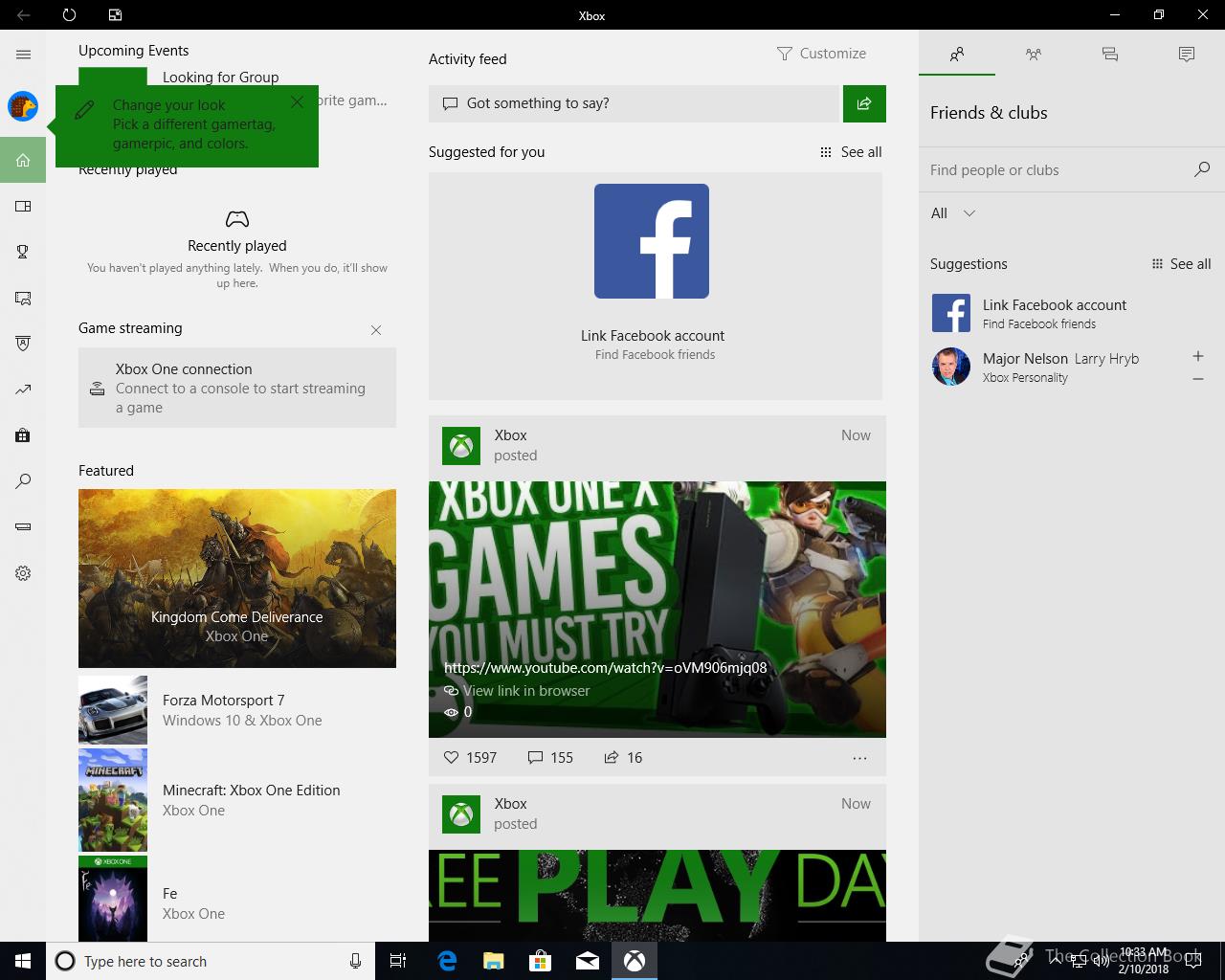The height and width of the screenshot is (980, 1225).
Task: Switch to the Parties tab
Action: tap(1034, 55)
